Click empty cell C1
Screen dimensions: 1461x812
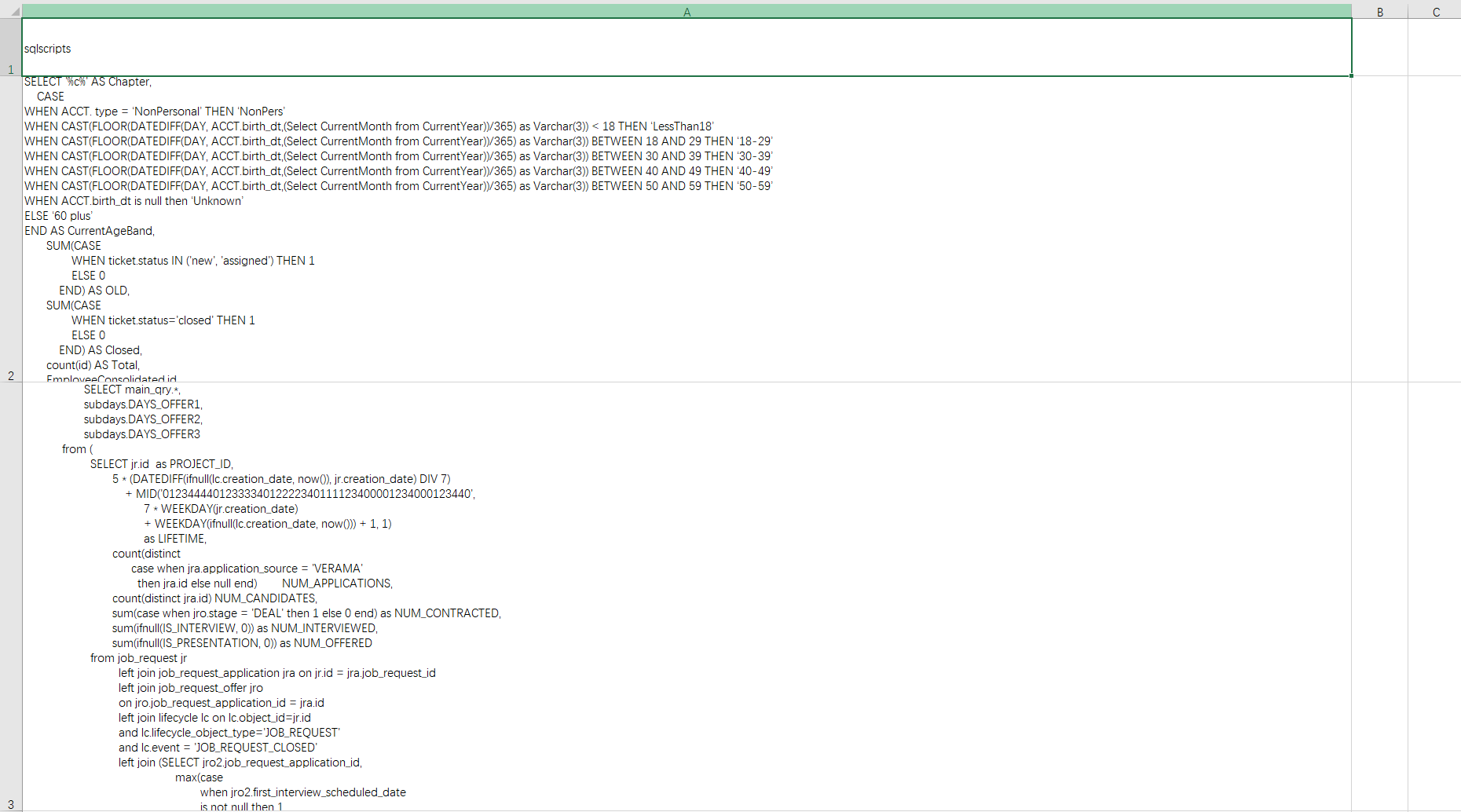[x=1435, y=47]
